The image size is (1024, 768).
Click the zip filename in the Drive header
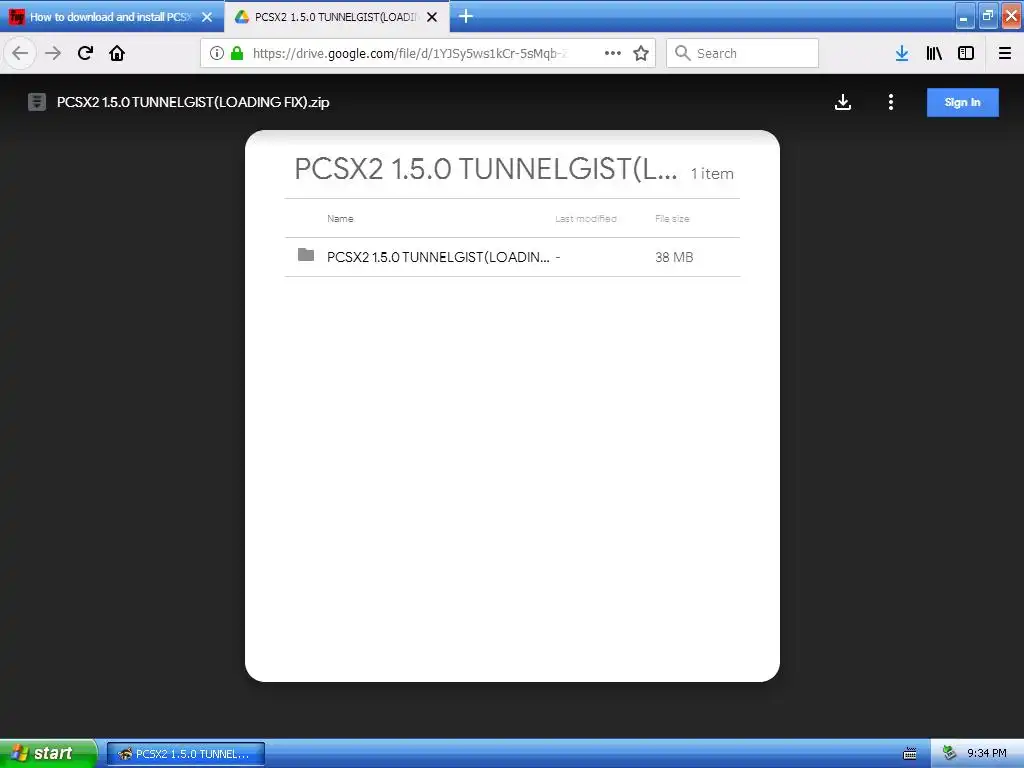[193, 103]
